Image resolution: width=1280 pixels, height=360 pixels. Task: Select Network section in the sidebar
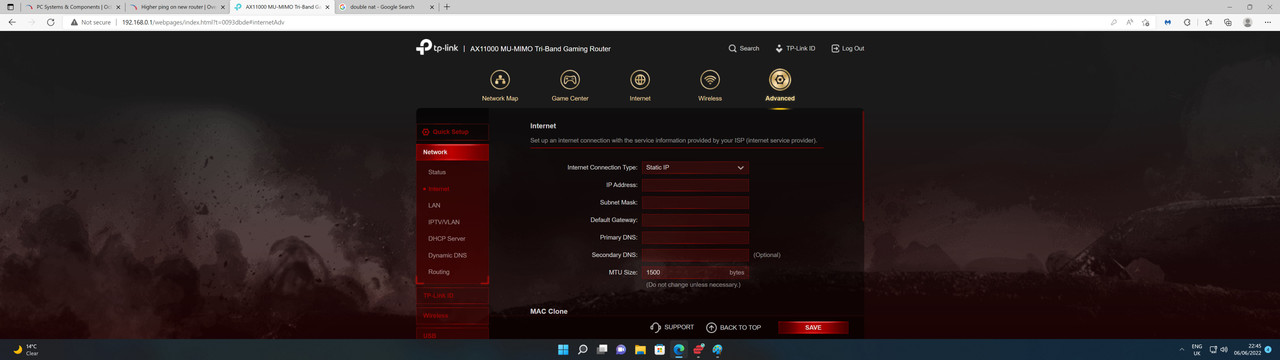tap(452, 152)
